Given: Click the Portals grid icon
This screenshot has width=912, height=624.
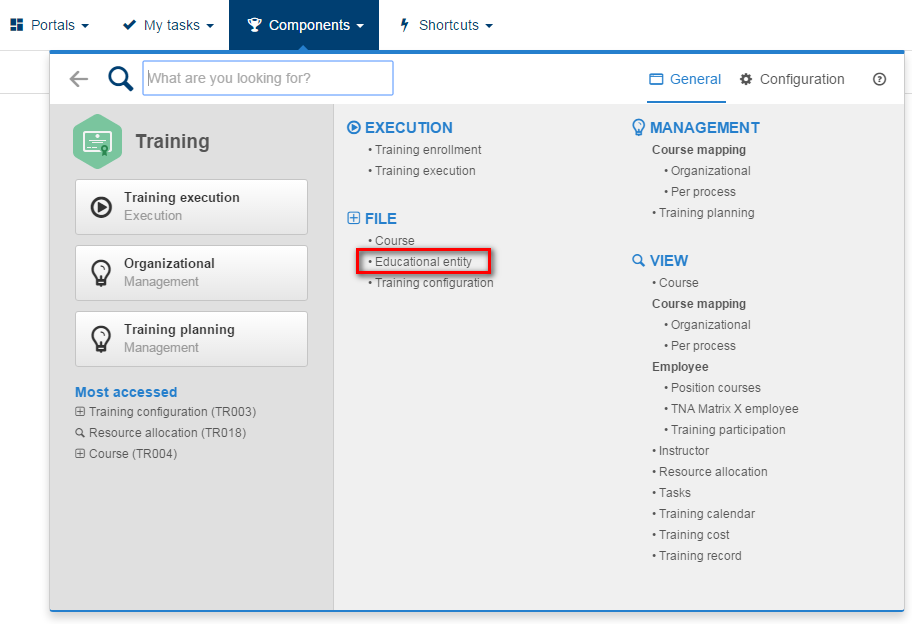Looking at the screenshot, I should 17,25.
